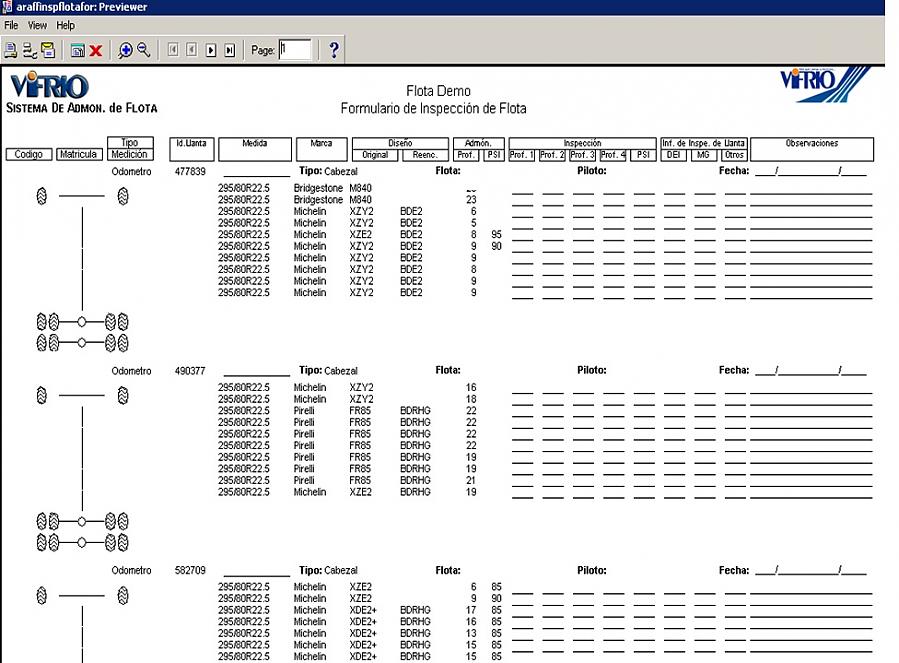Open the File menu
The image size is (899, 663).
pyautogui.click(x=11, y=25)
